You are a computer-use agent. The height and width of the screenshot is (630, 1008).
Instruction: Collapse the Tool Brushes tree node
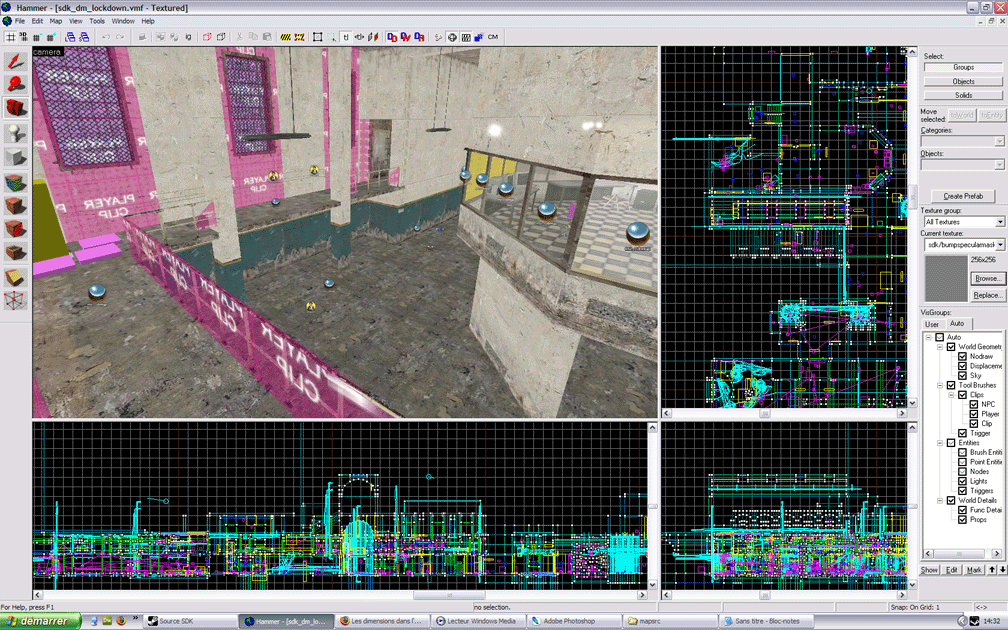tap(939, 385)
